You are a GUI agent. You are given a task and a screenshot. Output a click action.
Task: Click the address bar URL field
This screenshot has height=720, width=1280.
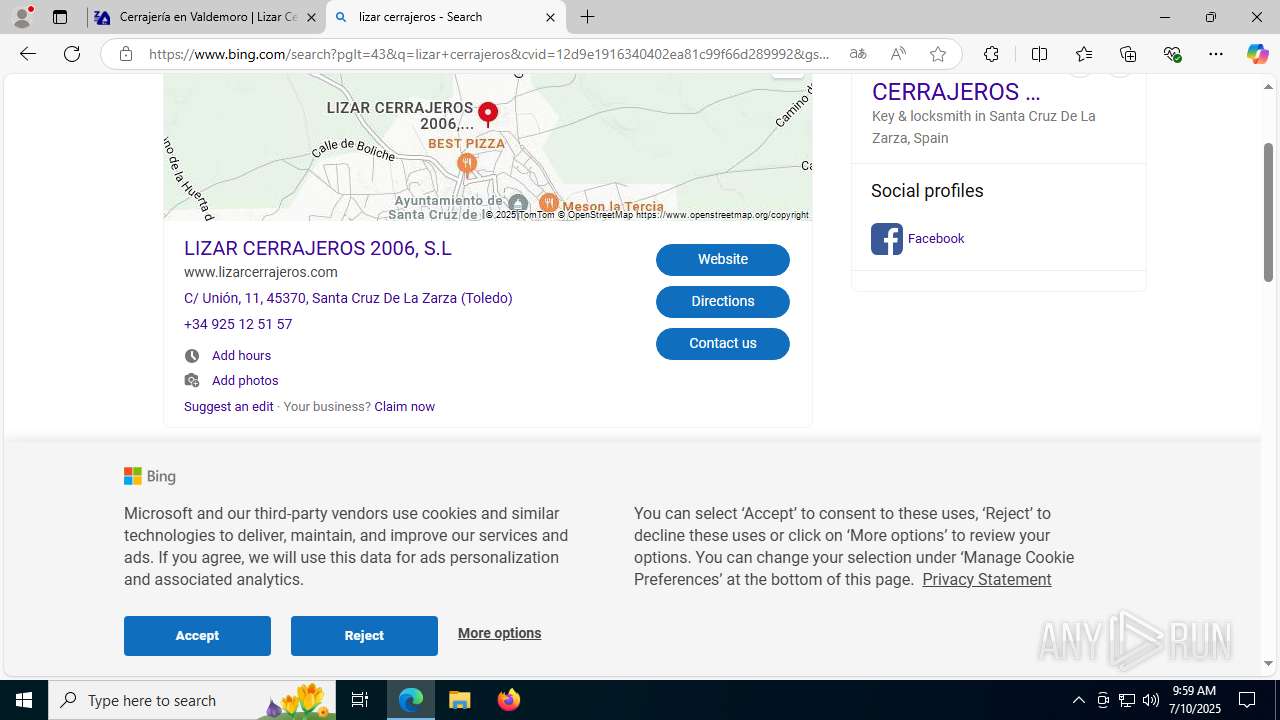click(490, 54)
